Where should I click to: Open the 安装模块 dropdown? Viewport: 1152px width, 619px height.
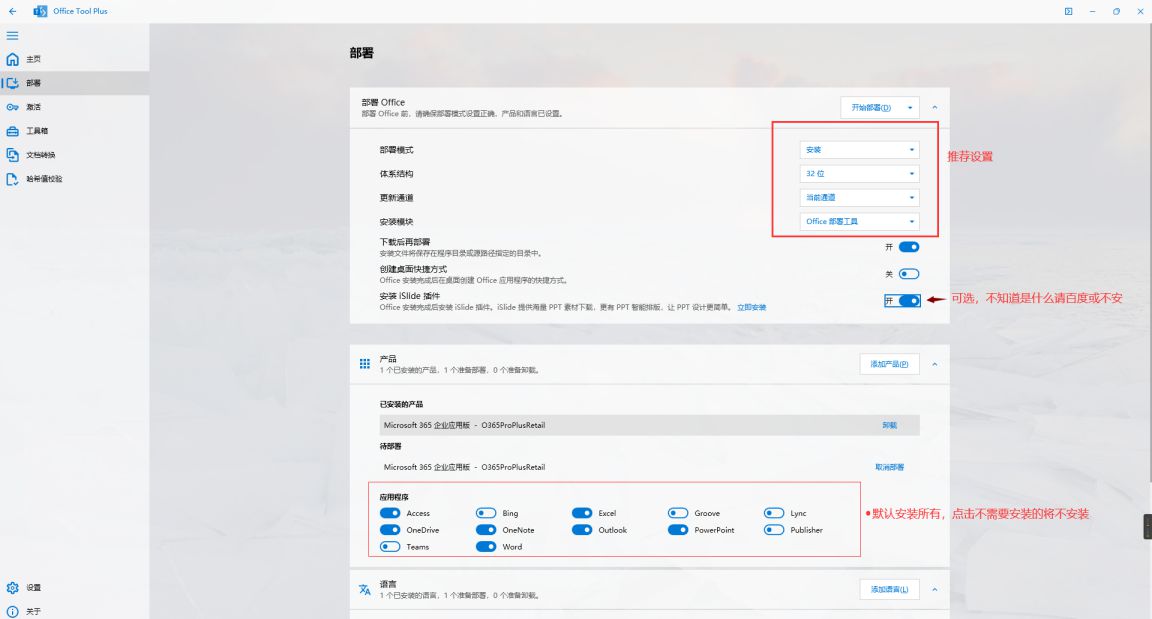[x=859, y=221]
